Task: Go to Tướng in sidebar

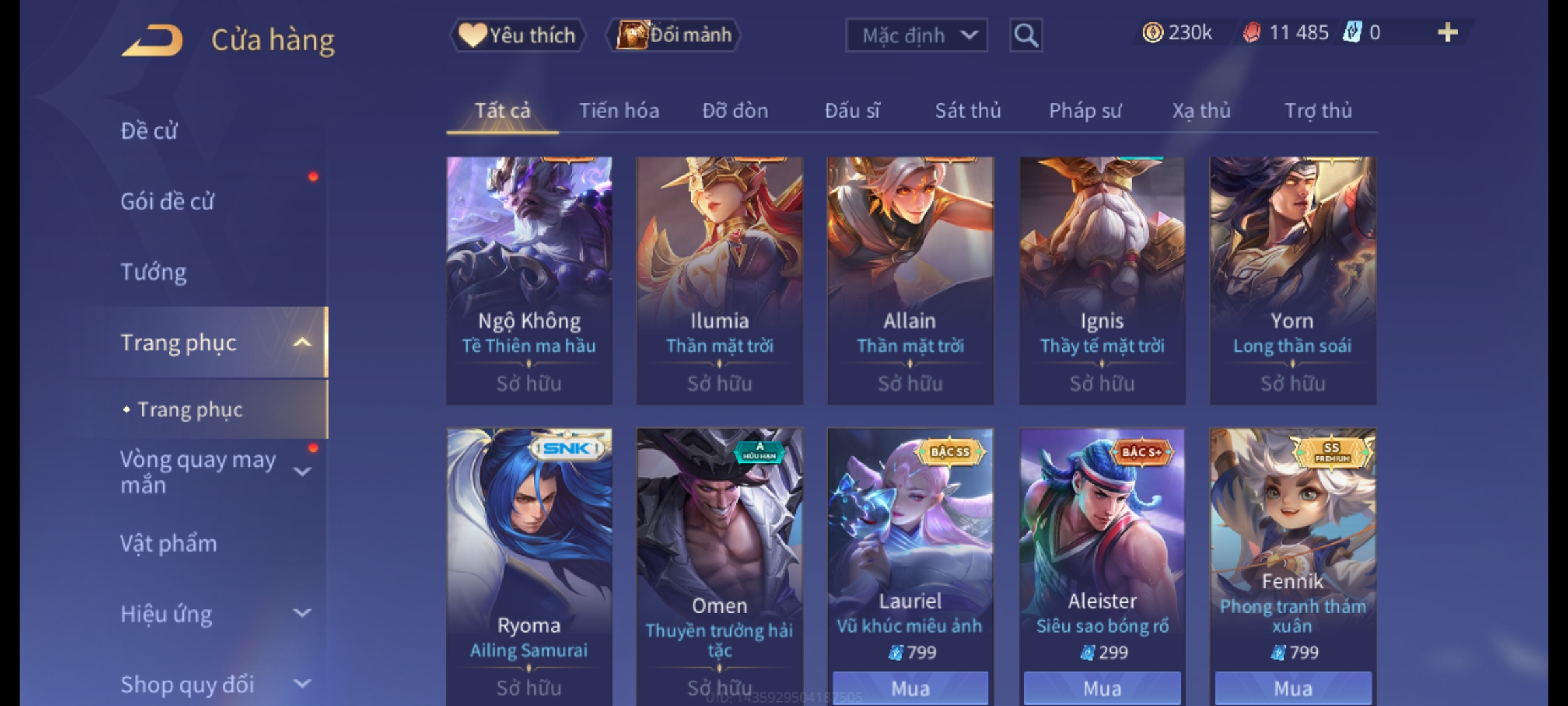Action: pyautogui.click(x=154, y=272)
